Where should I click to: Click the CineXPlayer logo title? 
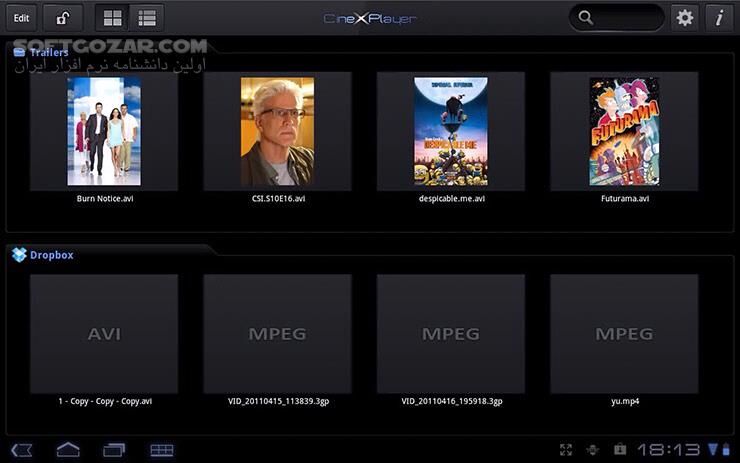point(370,18)
